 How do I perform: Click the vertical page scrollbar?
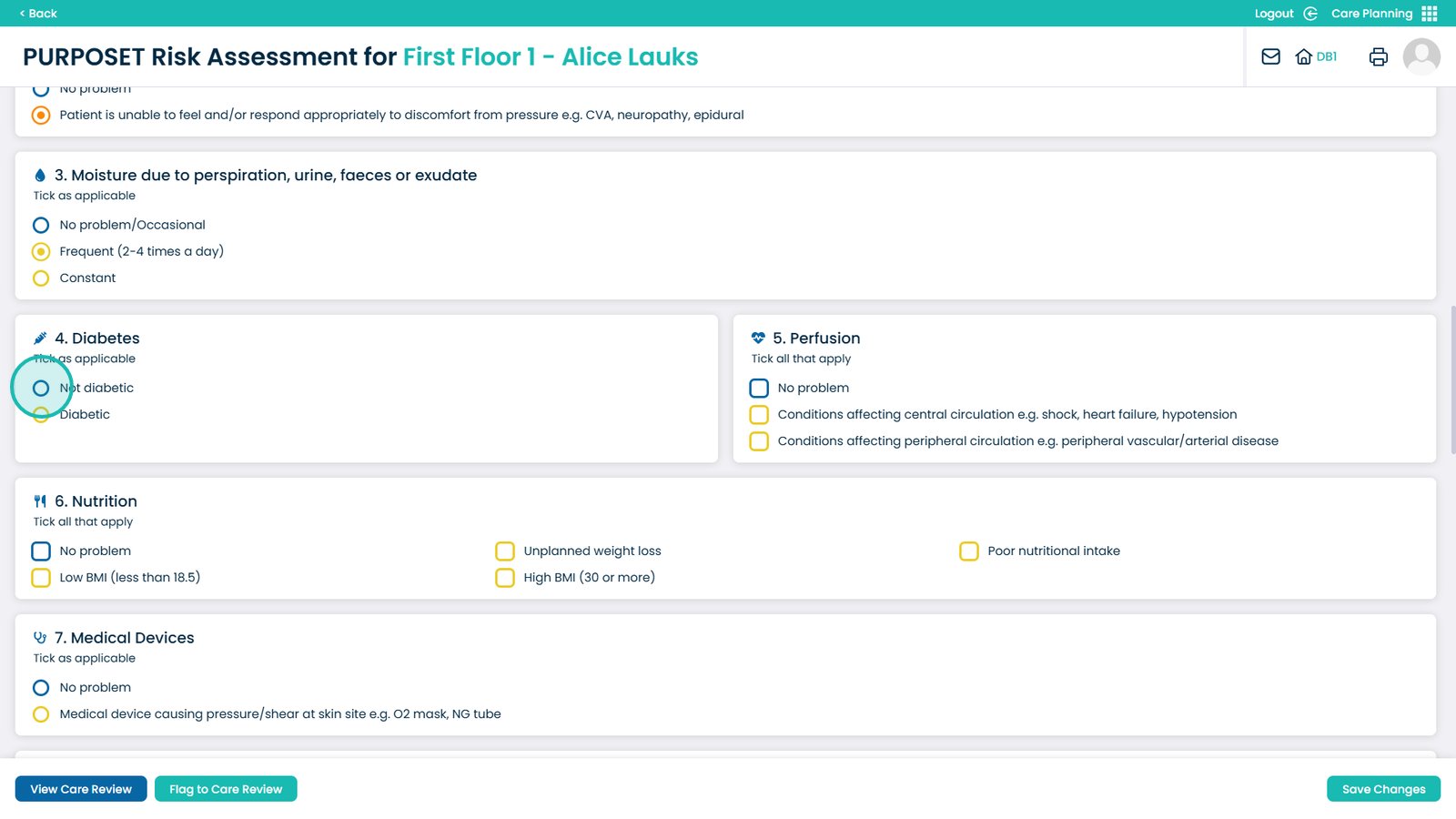pyautogui.click(x=1452, y=380)
